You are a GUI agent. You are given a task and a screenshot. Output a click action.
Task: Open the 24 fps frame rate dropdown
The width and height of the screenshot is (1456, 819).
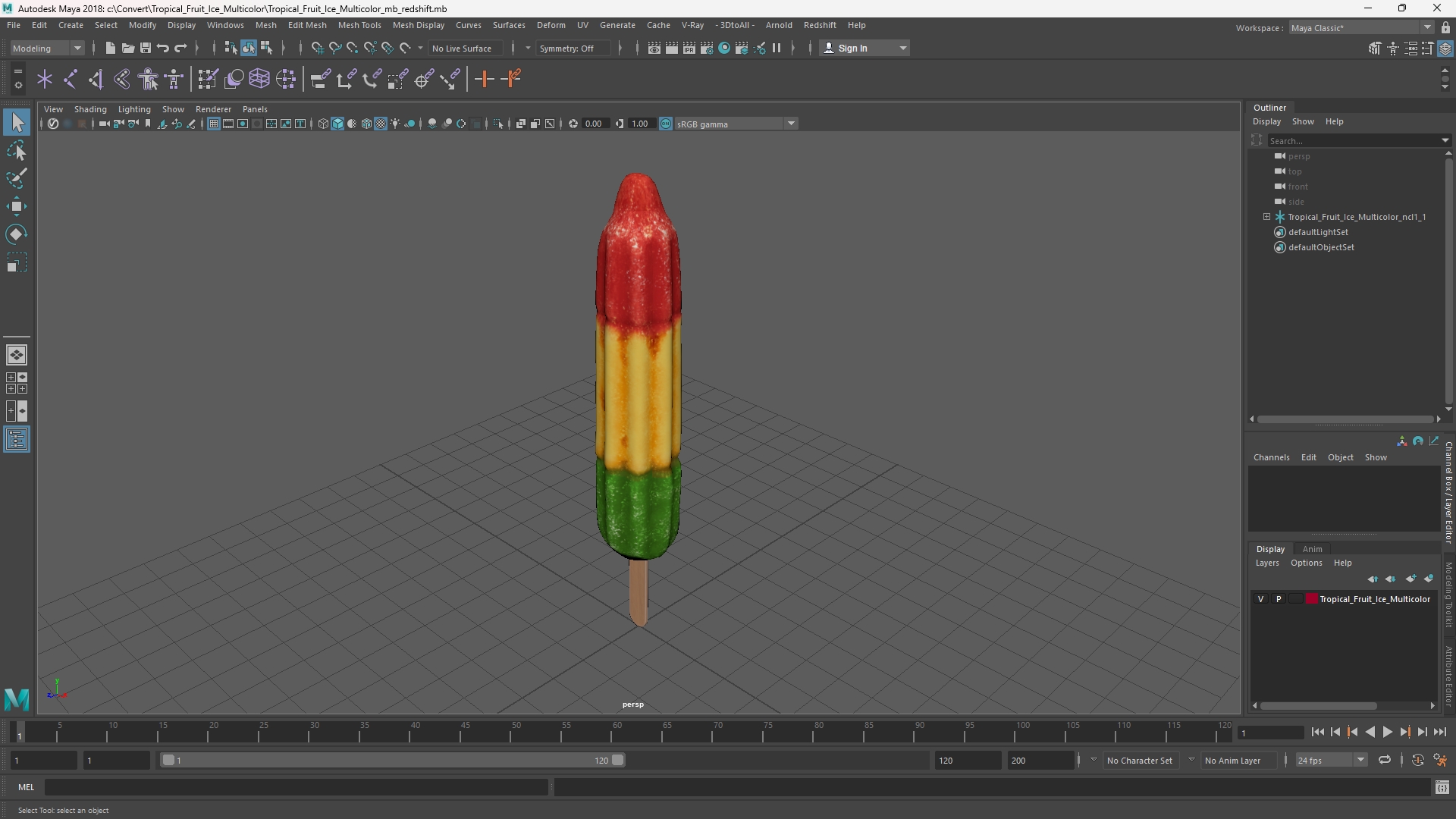pos(1330,760)
